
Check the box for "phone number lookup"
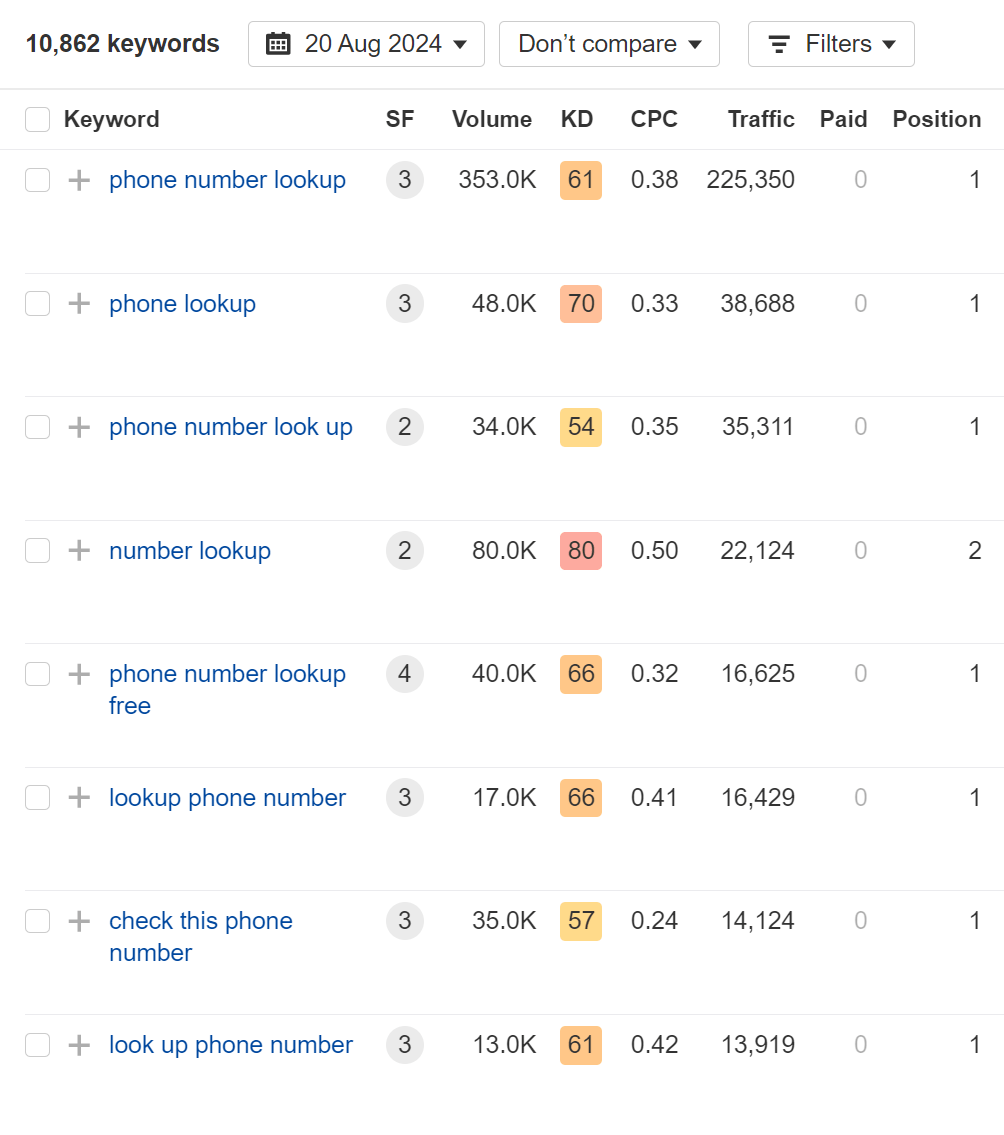pyautogui.click(x=37, y=180)
